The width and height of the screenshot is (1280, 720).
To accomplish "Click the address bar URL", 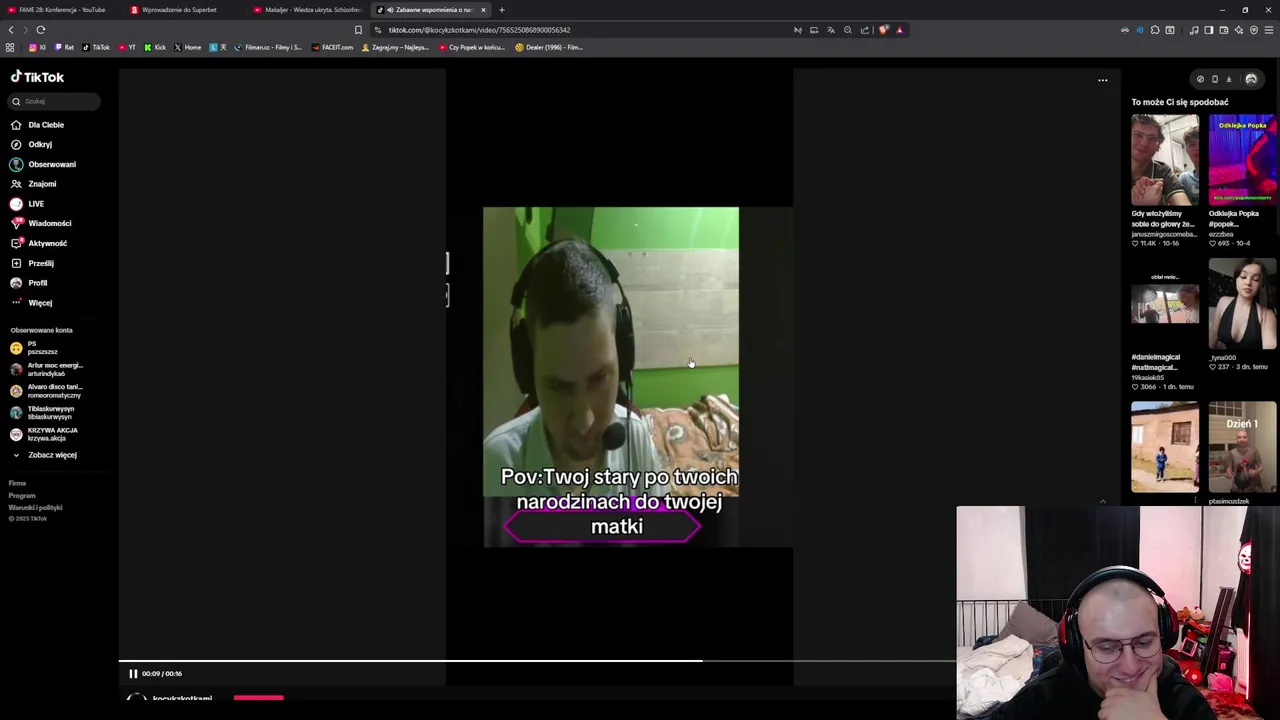I will coord(479,30).
